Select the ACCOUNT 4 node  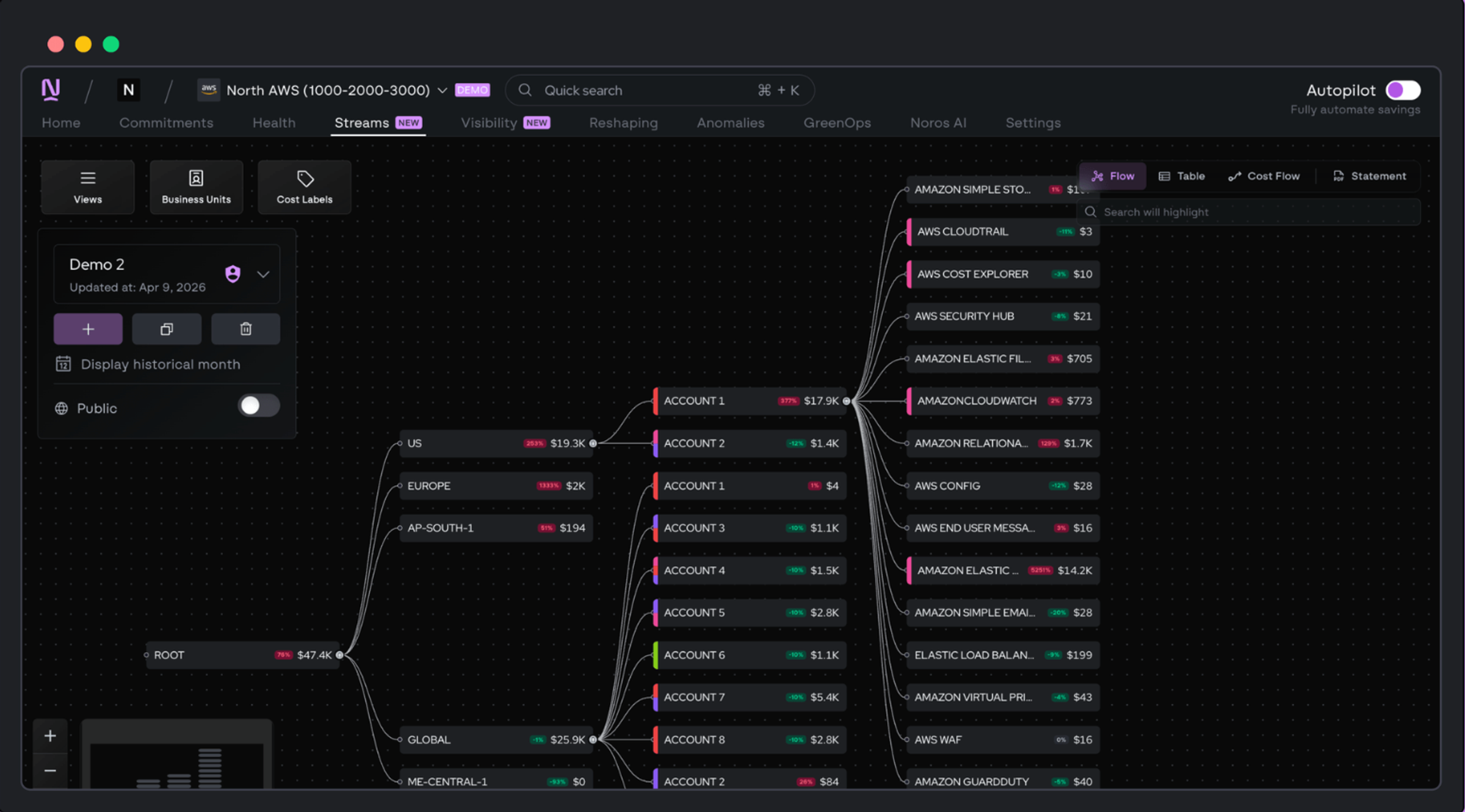pyautogui.click(x=750, y=570)
